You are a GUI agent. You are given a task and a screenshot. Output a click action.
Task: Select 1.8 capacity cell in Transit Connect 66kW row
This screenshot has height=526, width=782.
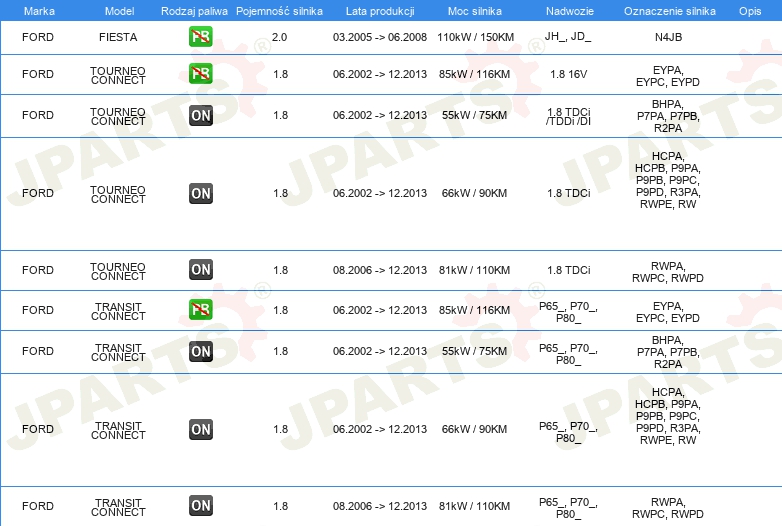pos(280,429)
